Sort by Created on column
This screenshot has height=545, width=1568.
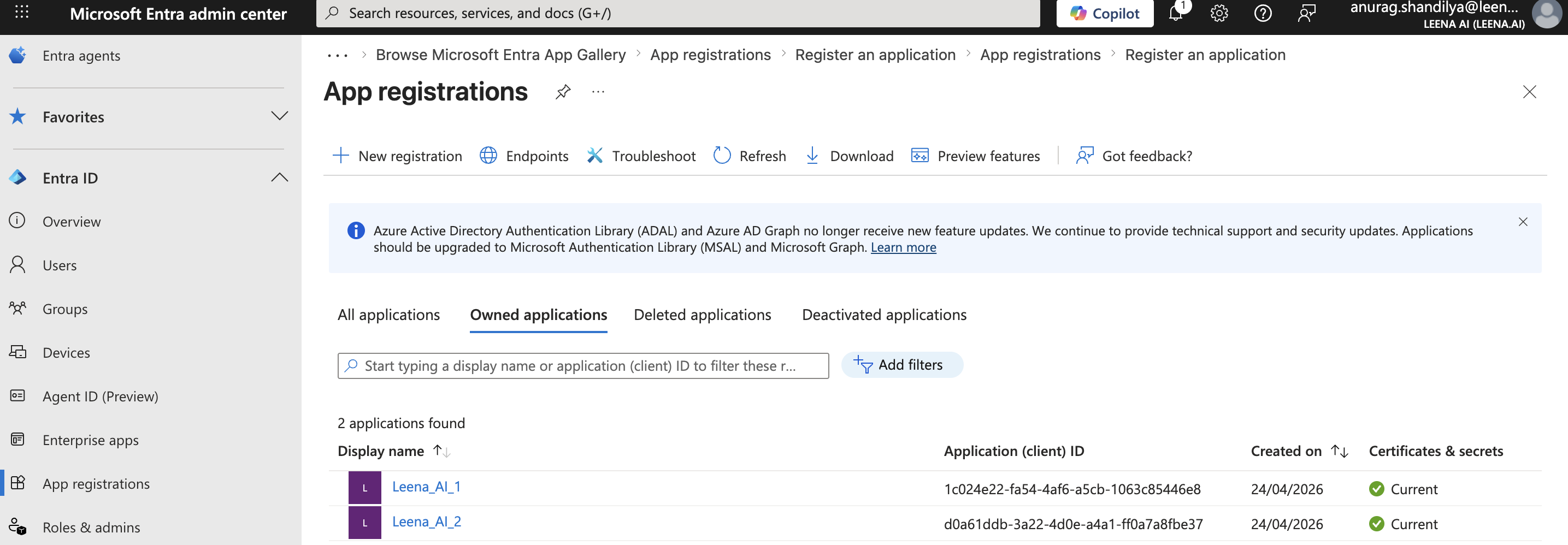[1339, 451]
